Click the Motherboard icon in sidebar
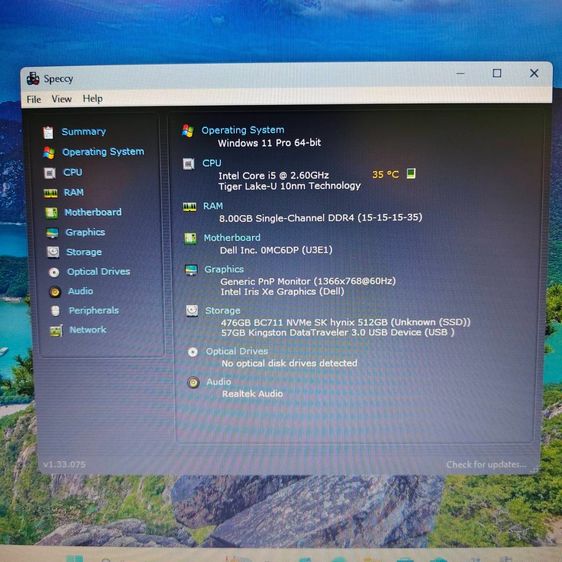The width and height of the screenshot is (562, 562). (51, 213)
